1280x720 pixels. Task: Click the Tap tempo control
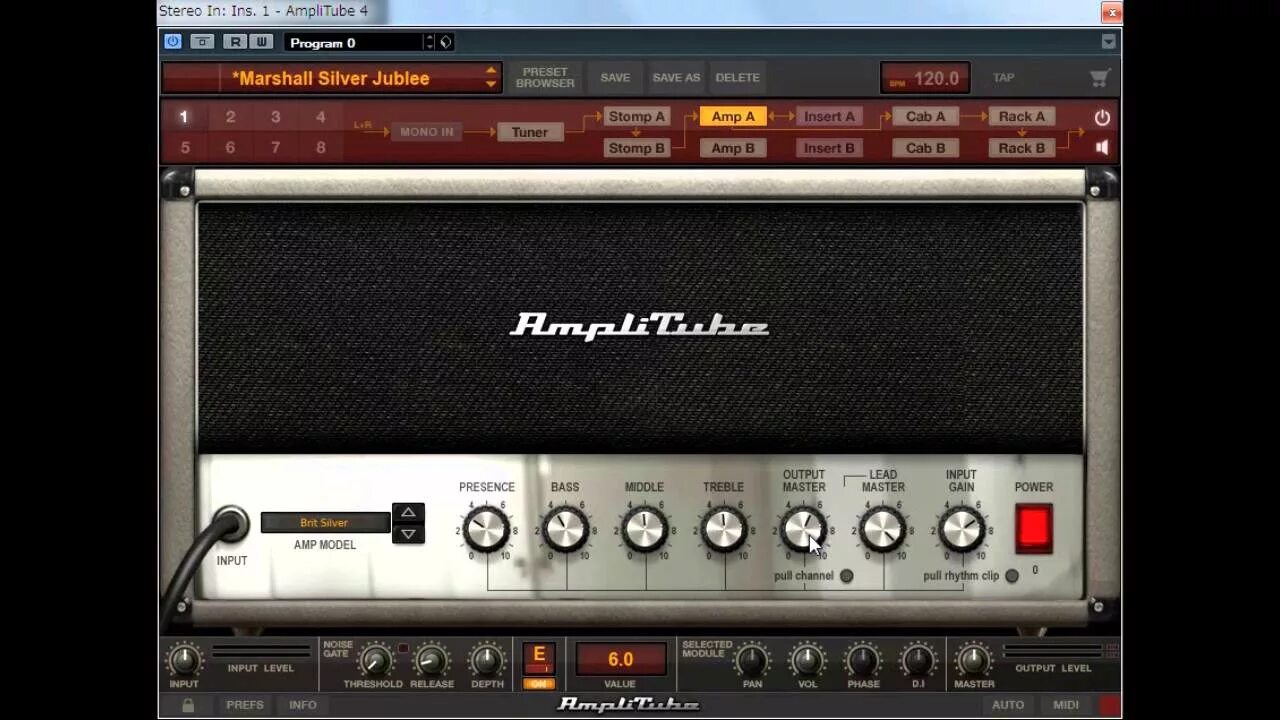pyautogui.click(x=1004, y=77)
